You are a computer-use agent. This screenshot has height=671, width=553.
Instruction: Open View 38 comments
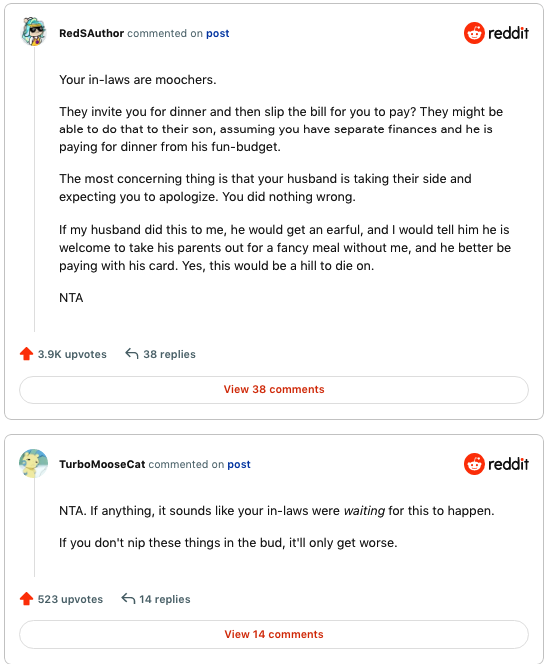coord(274,389)
